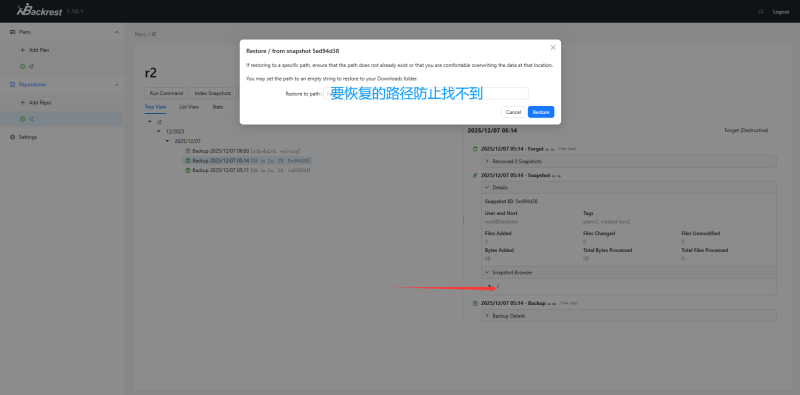
Task: Collapse the Snapshot Browser panel
Action: click(629, 273)
